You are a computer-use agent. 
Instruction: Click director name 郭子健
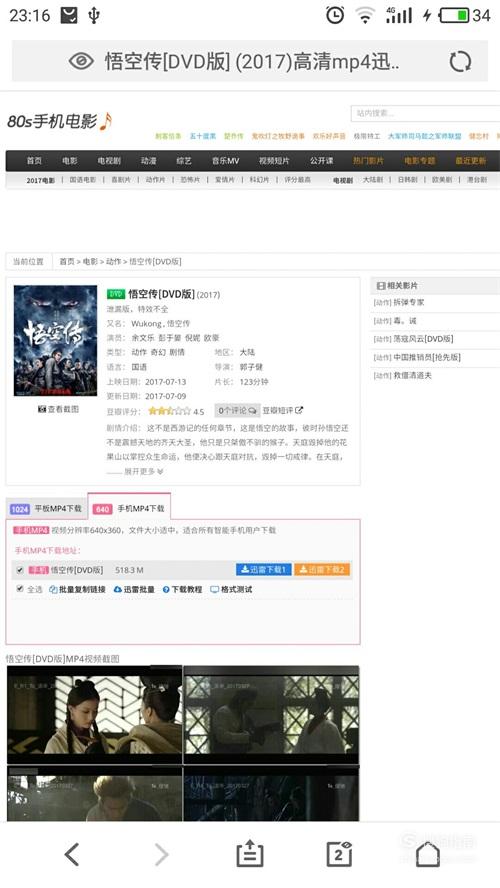(251, 367)
